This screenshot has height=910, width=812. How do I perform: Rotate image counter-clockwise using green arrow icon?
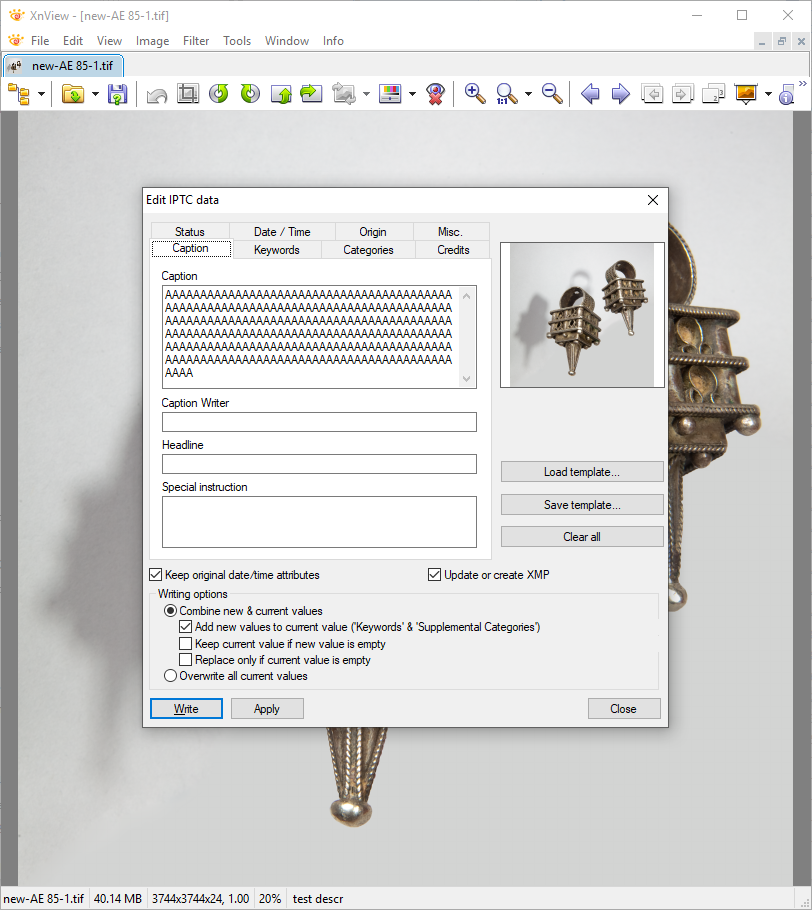pos(219,93)
